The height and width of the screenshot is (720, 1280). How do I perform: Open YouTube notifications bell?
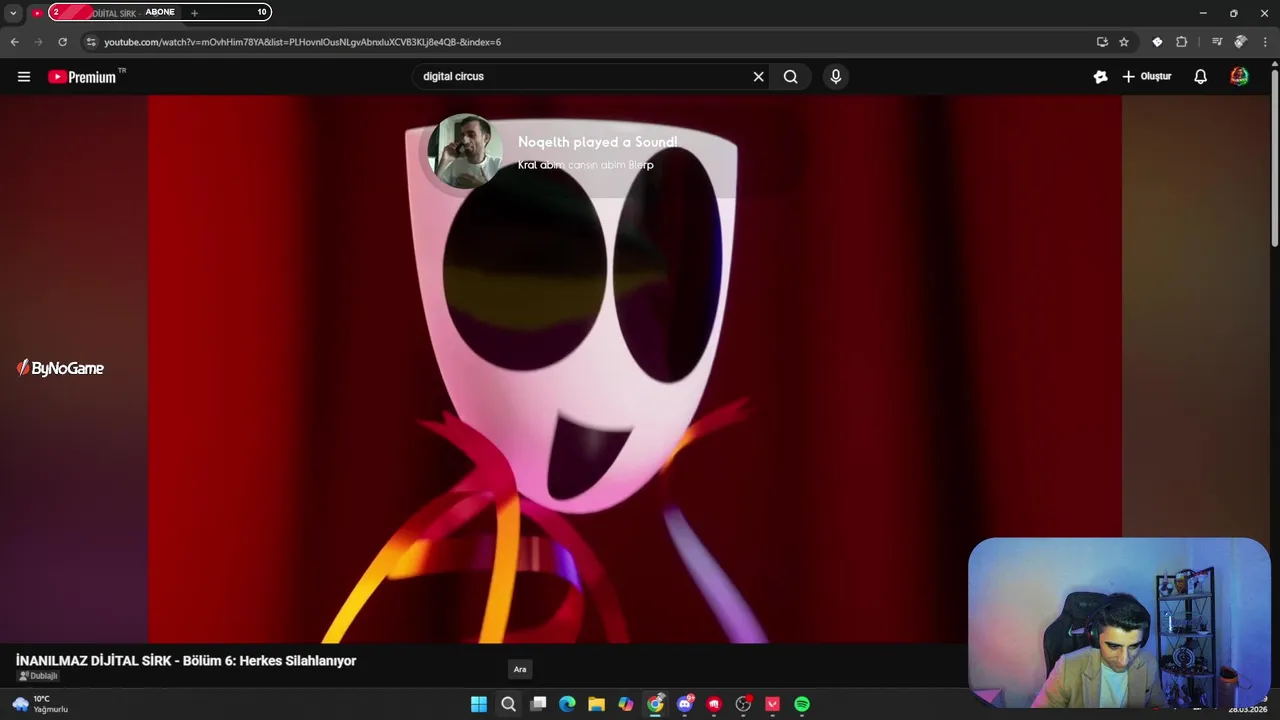click(1201, 77)
